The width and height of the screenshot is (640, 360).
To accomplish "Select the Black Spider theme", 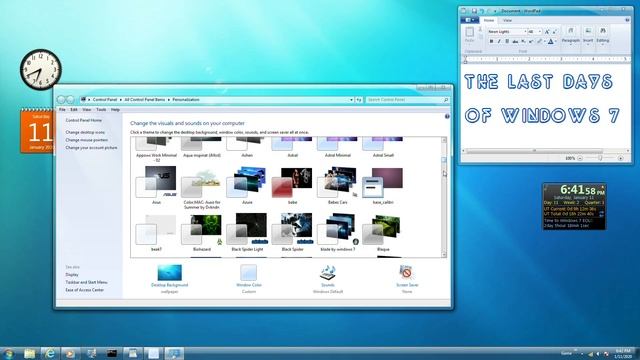I will pos(293,232).
